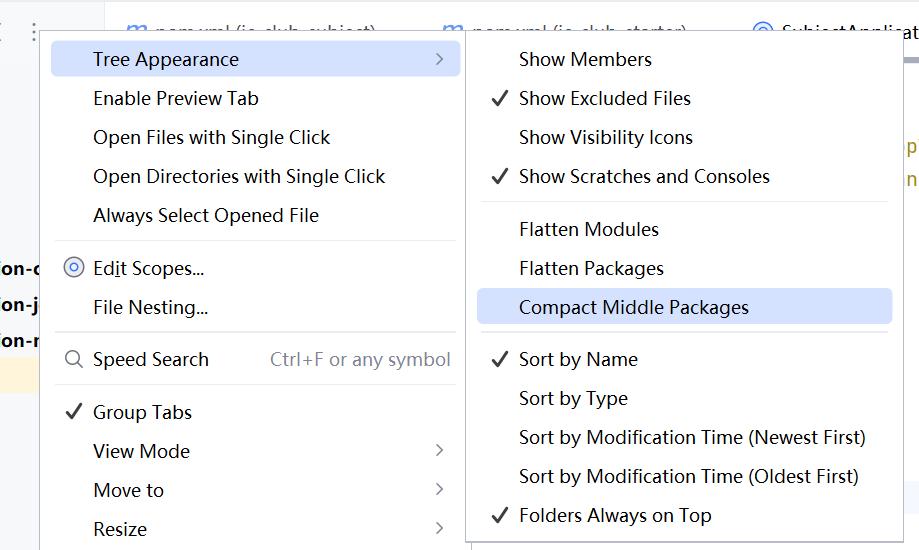Image resolution: width=919 pixels, height=550 pixels.
Task: Choose Flatten Packages
Action: click(591, 268)
